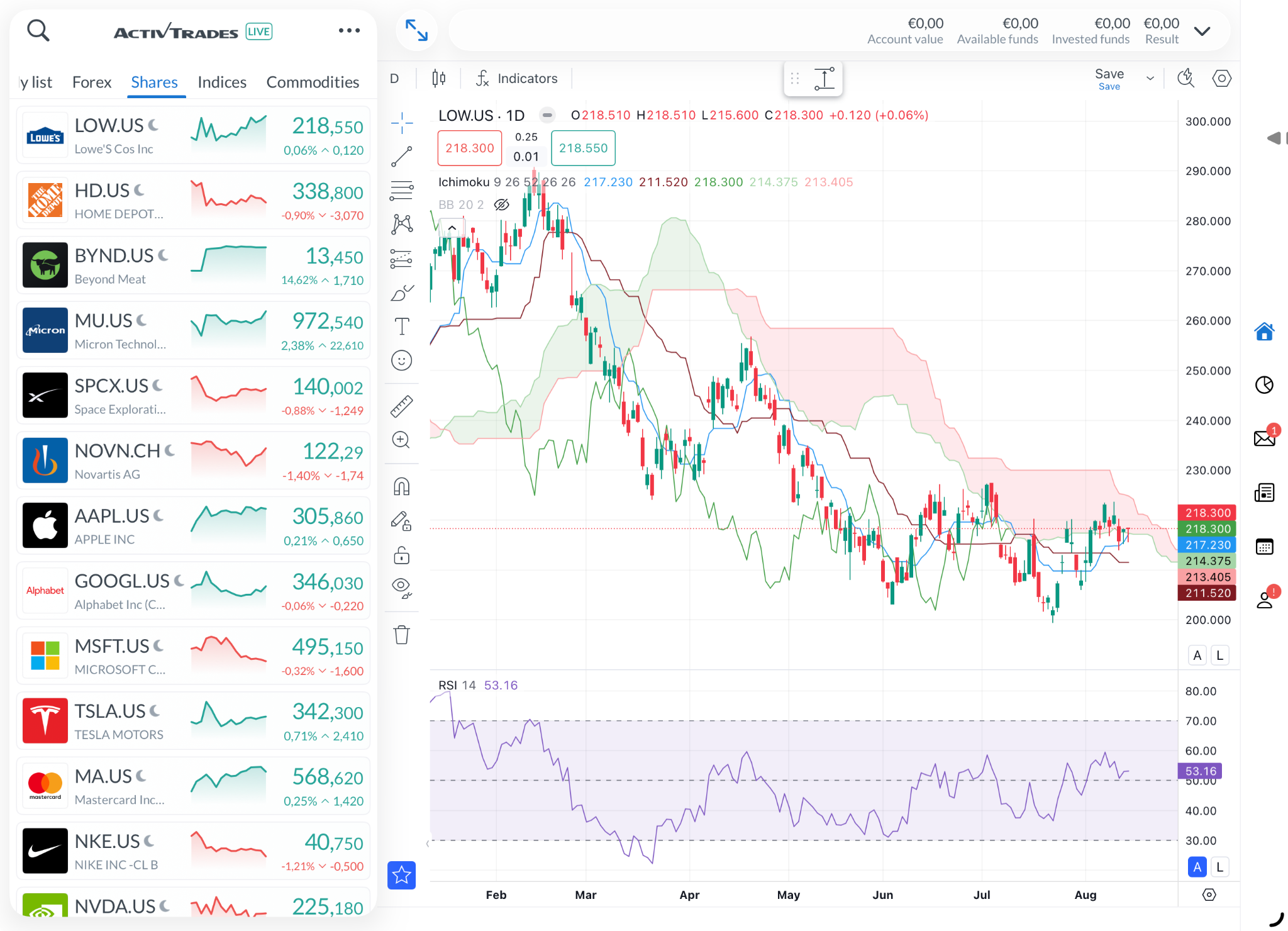Switch to the Forex tab

pyautogui.click(x=92, y=82)
